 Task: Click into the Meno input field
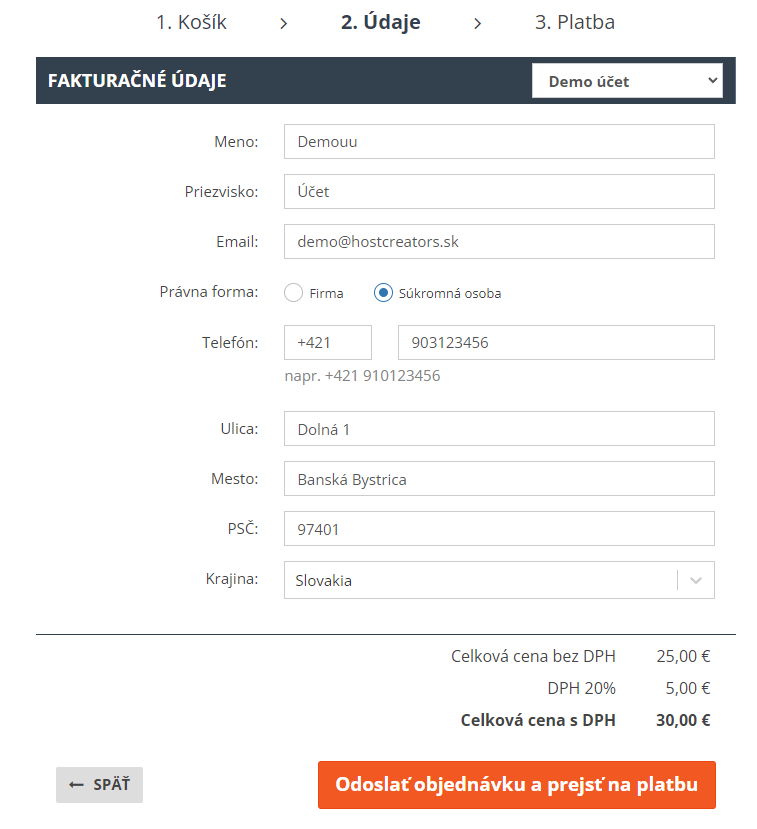pyautogui.click(x=499, y=142)
